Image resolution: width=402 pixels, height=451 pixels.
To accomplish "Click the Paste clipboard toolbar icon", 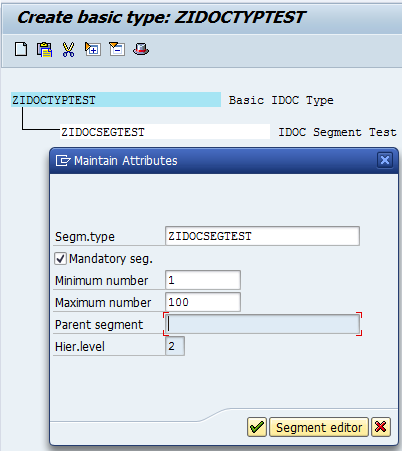I will point(44,49).
